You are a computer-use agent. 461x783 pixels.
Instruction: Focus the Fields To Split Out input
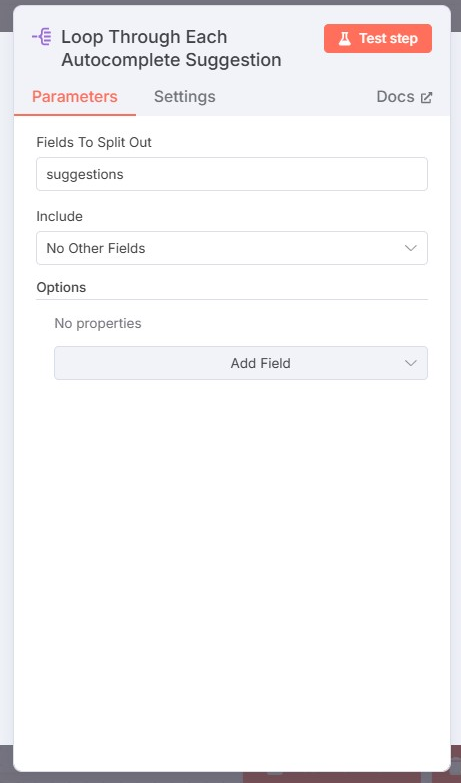coord(232,174)
